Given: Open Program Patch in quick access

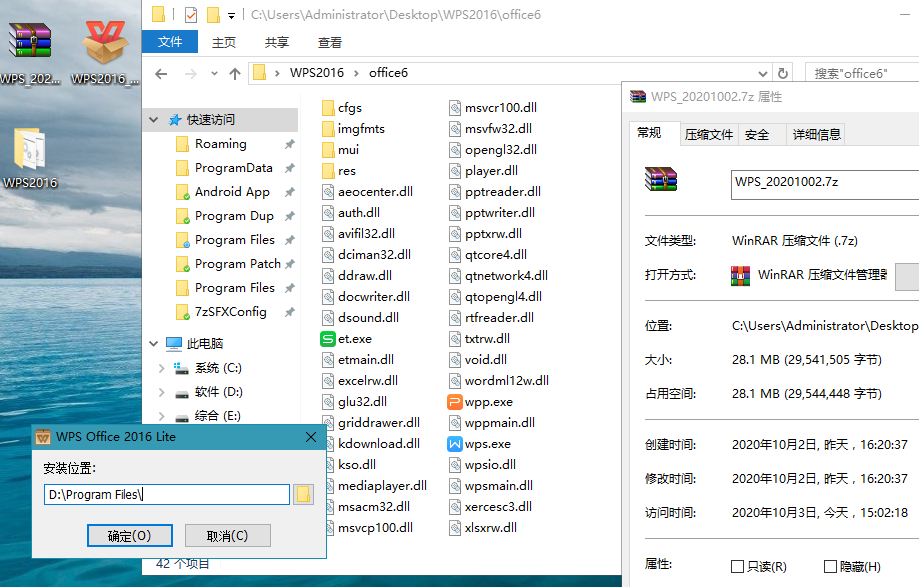Looking at the screenshot, I should pyautogui.click(x=237, y=264).
